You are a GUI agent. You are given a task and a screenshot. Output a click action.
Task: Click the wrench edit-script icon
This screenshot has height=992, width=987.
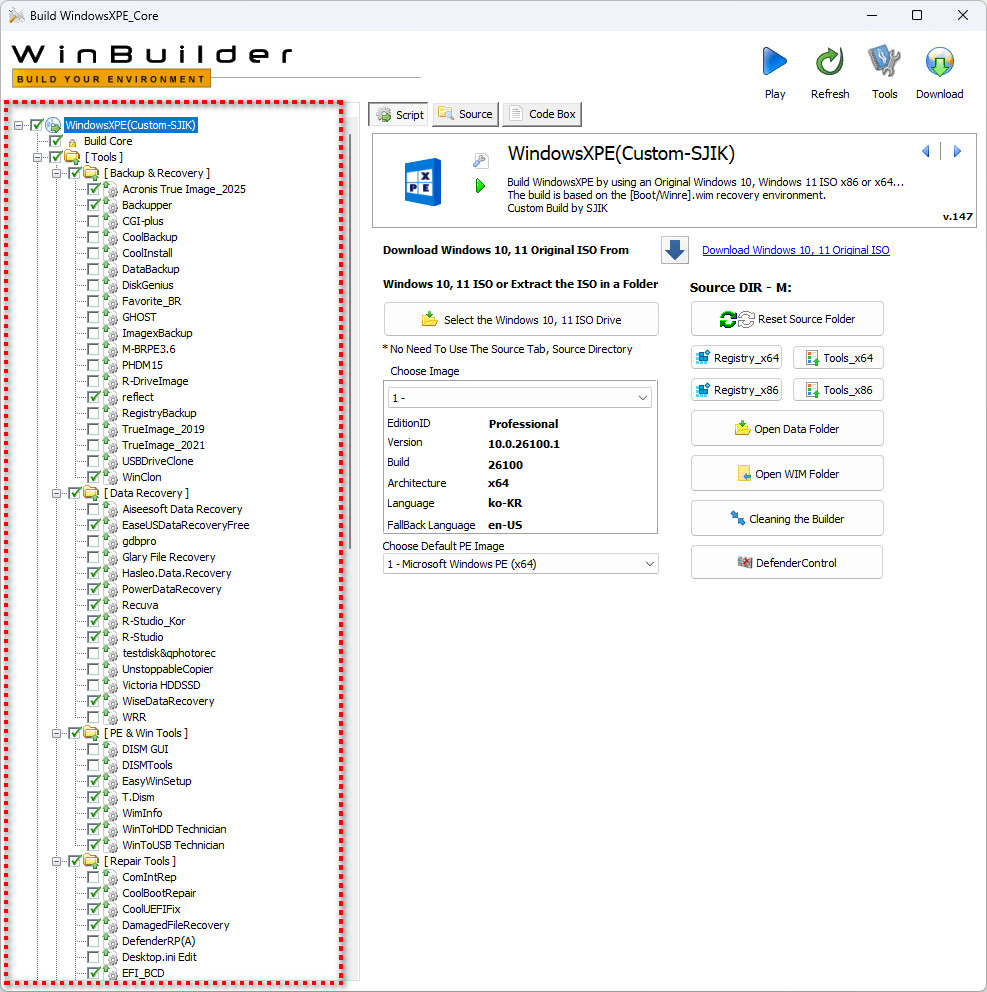pos(480,161)
